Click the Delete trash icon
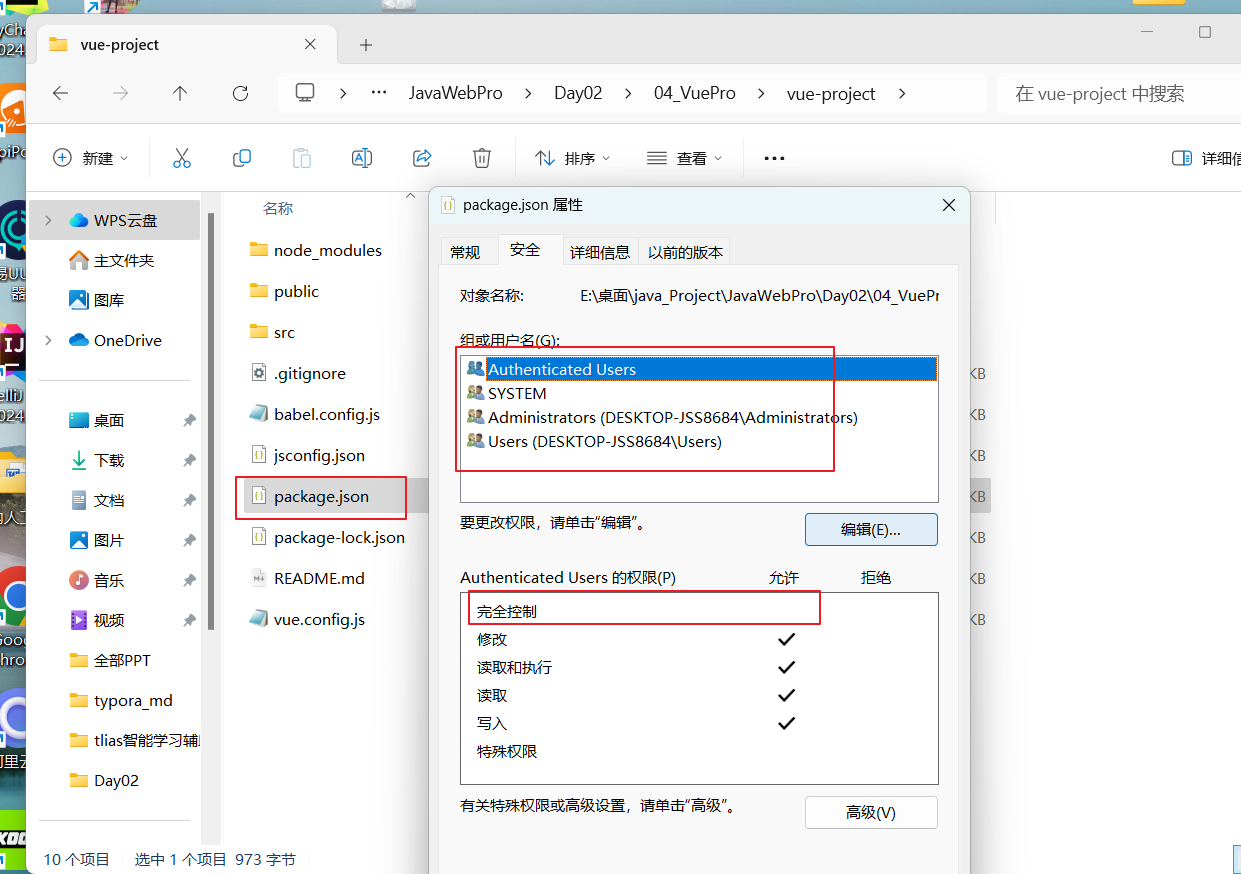 tap(481, 157)
